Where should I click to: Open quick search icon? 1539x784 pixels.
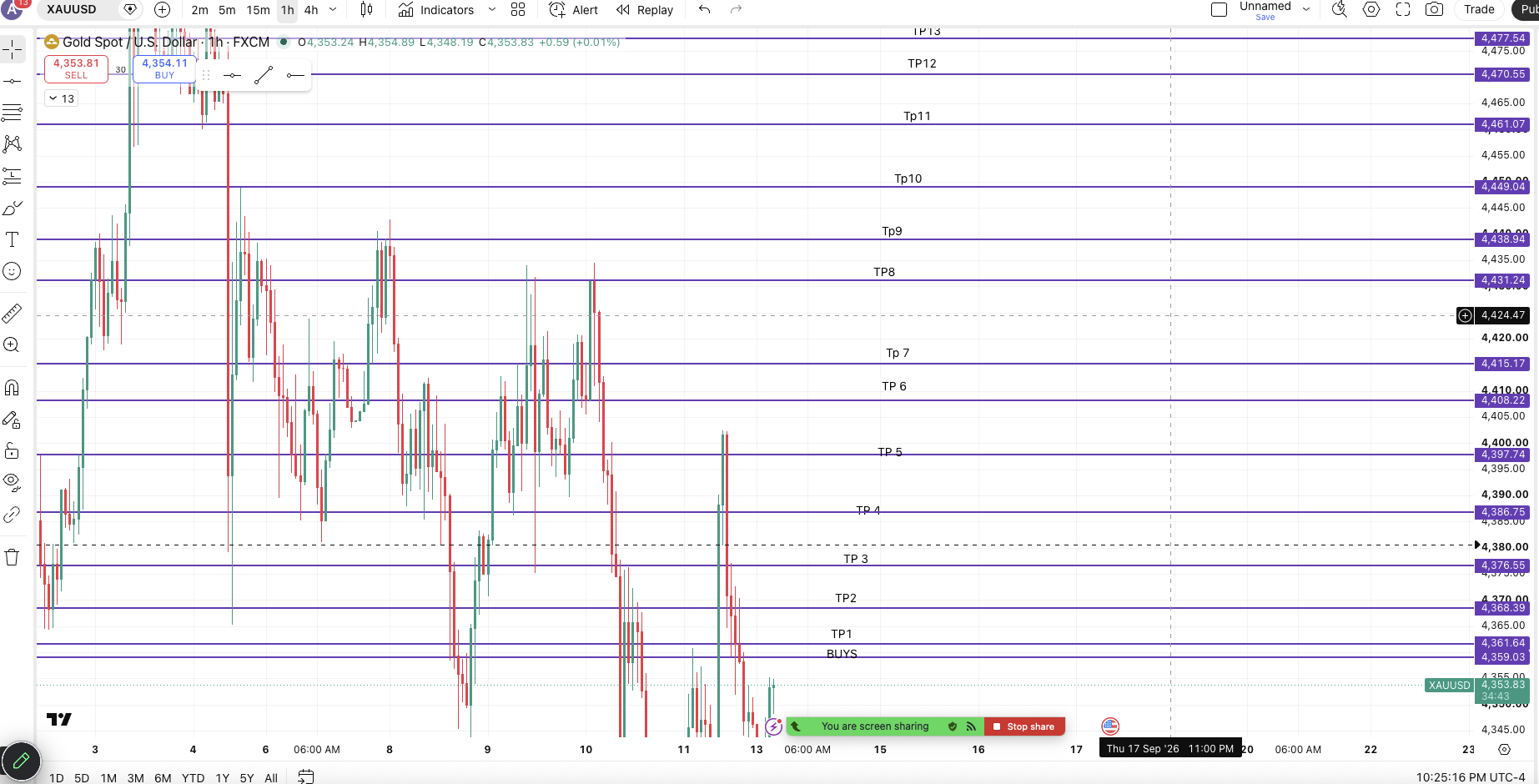coord(1340,10)
